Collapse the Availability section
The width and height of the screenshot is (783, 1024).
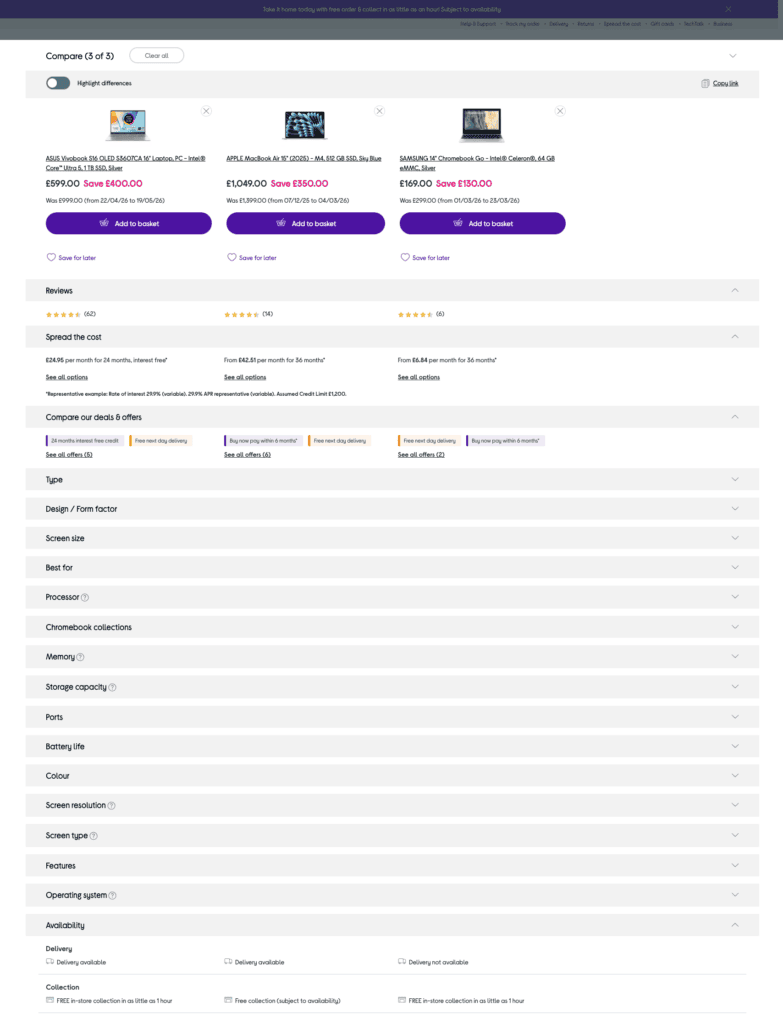[735, 925]
